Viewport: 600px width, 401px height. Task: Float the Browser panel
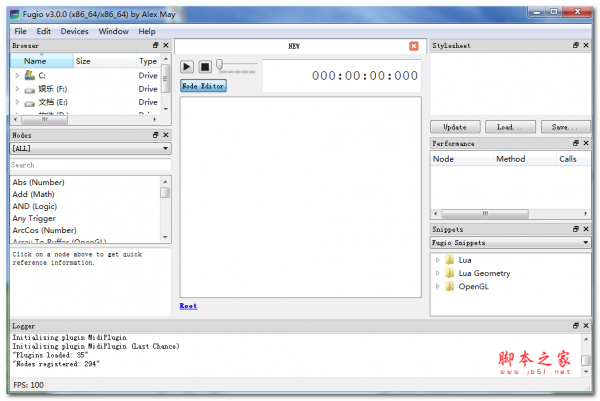tap(155, 45)
